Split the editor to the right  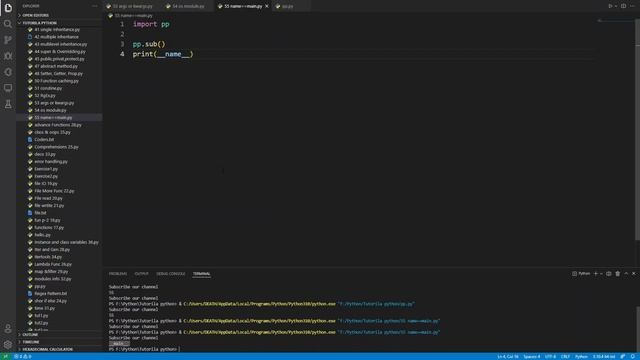(624, 6)
